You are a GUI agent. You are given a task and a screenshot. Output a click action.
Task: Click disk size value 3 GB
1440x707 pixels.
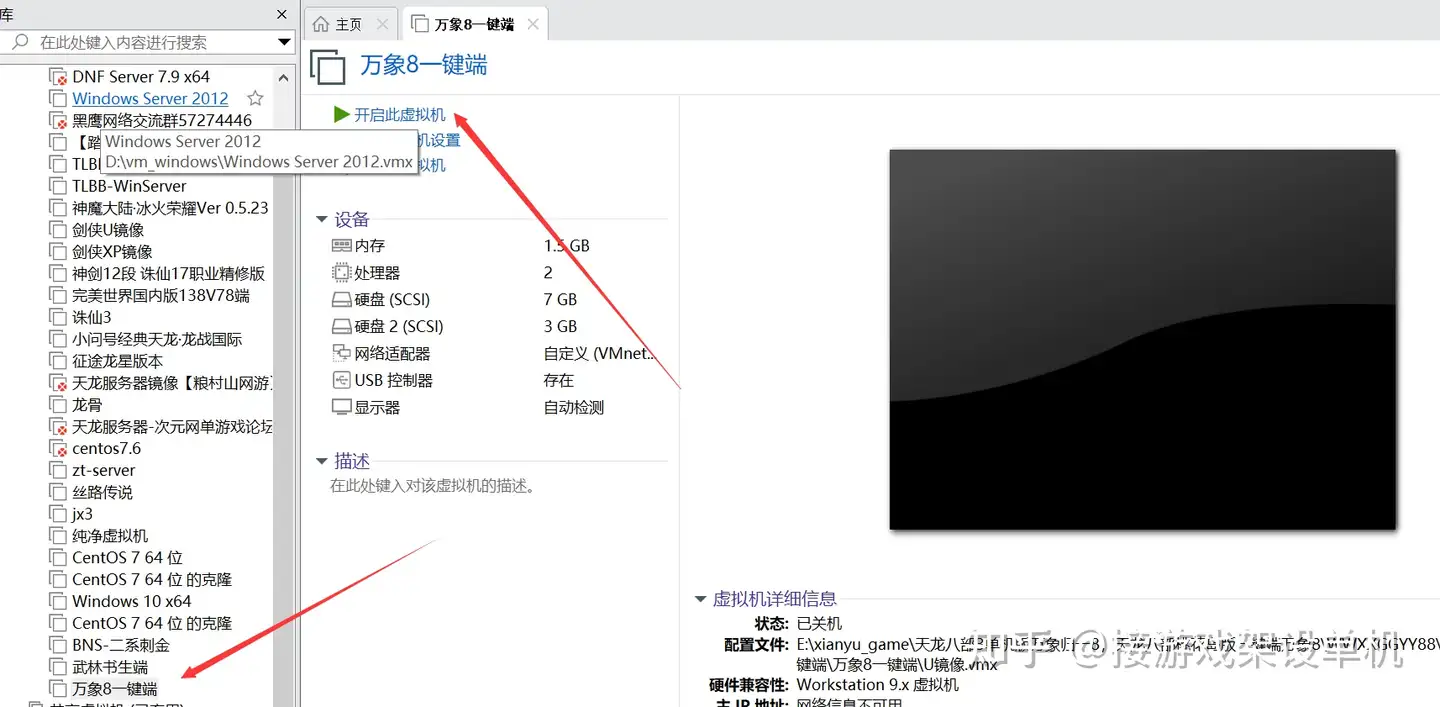pyautogui.click(x=561, y=327)
